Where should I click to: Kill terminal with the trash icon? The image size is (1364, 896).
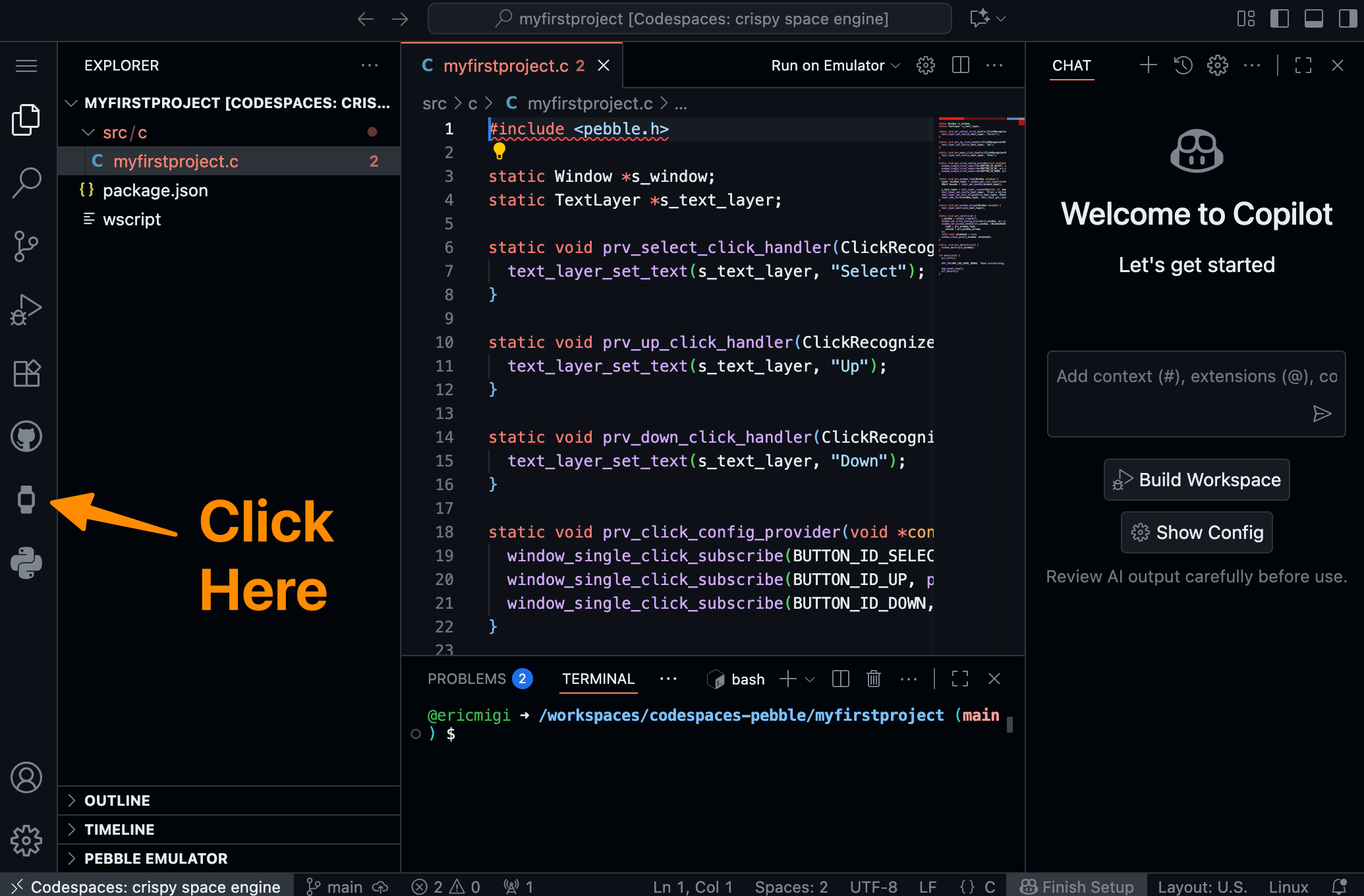coord(873,679)
